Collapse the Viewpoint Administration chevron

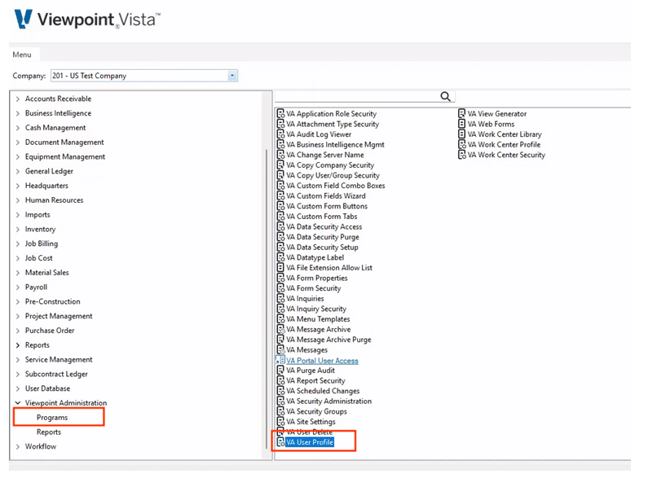[x=18, y=403]
